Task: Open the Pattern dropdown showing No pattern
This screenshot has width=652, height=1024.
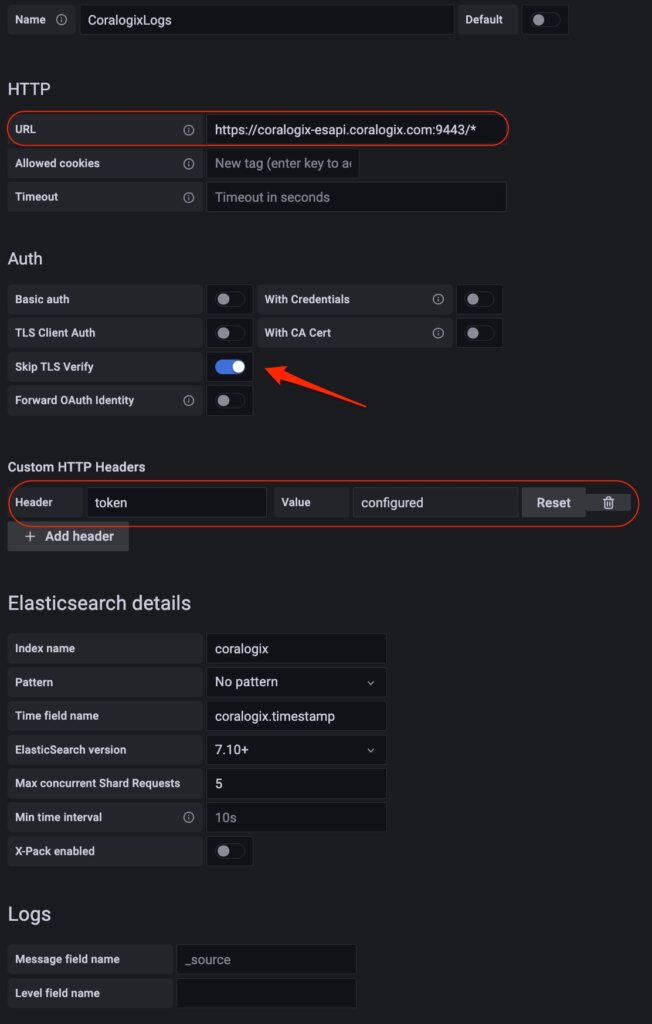Action: [296, 682]
